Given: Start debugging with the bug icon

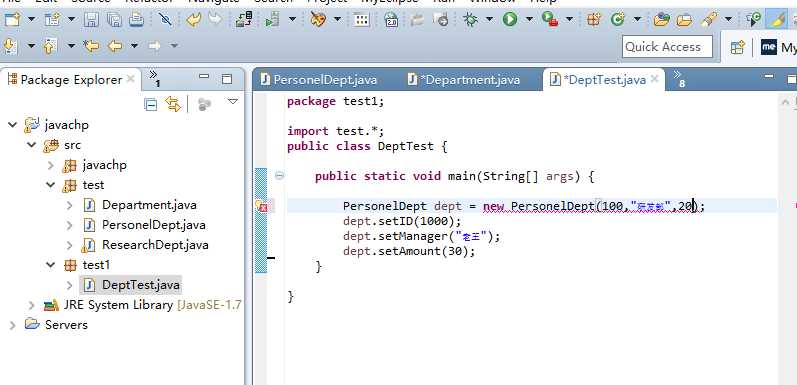Looking at the screenshot, I should coord(471,20).
